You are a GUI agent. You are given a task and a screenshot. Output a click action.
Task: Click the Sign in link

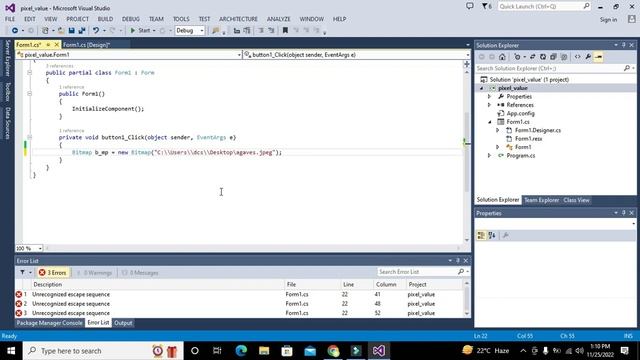pyautogui.click(x=608, y=20)
